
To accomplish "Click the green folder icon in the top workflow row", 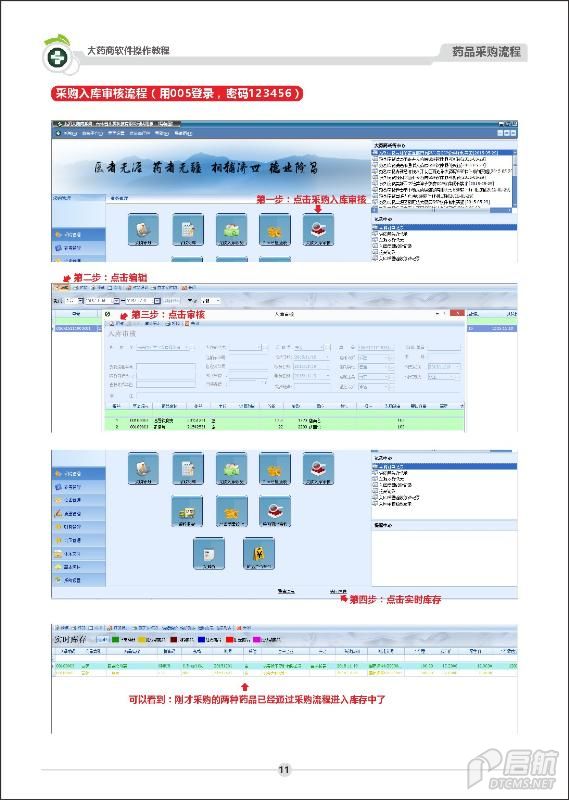I will click(231, 230).
